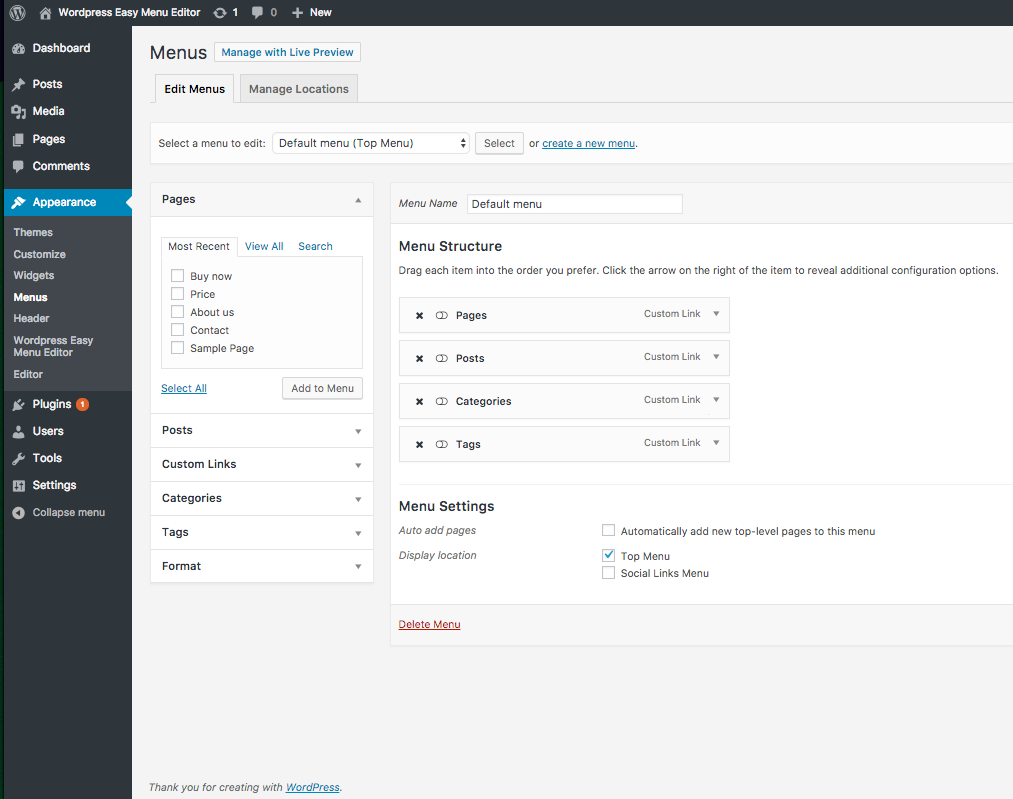Viewport: 1013px width, 799px height.
Task: Open configuration options for the Categories menu item
Action: [x=715, y=401]
